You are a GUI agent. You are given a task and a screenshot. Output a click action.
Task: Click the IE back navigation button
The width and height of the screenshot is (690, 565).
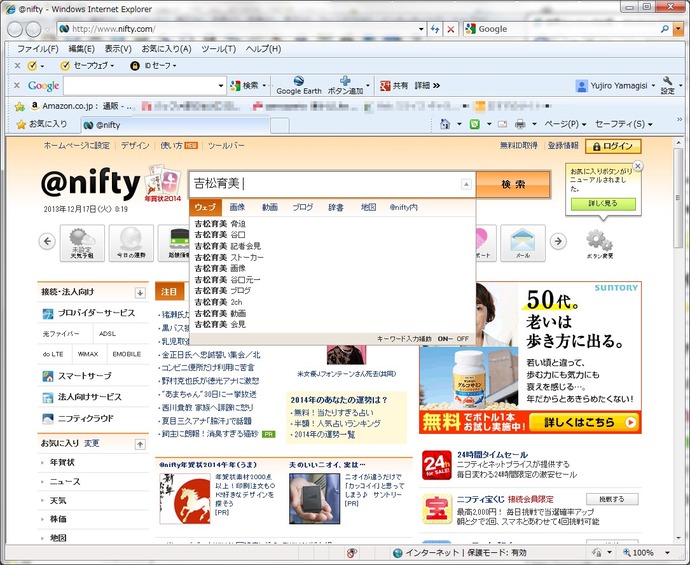click(15, 29)
